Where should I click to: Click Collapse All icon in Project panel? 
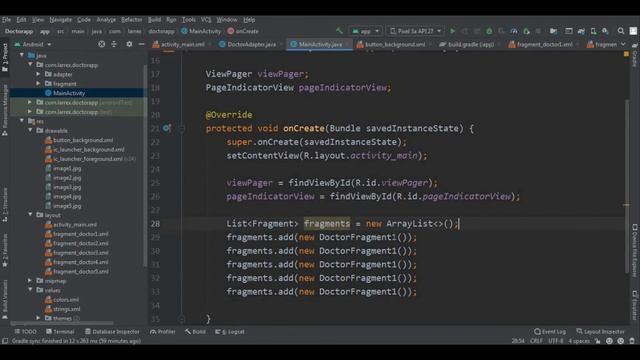[114, 44]
